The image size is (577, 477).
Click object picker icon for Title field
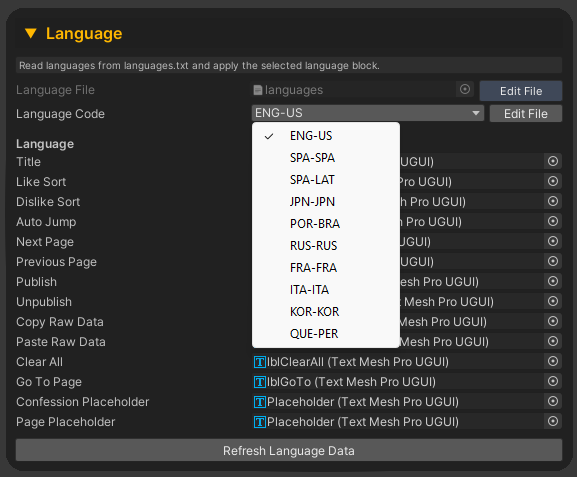(553, 161)
